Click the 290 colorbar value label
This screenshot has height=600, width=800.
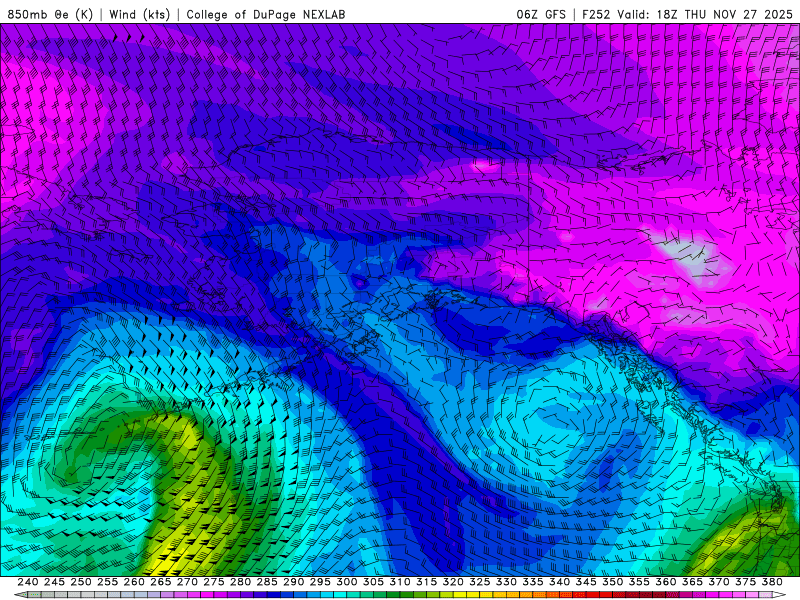point(293,582)
